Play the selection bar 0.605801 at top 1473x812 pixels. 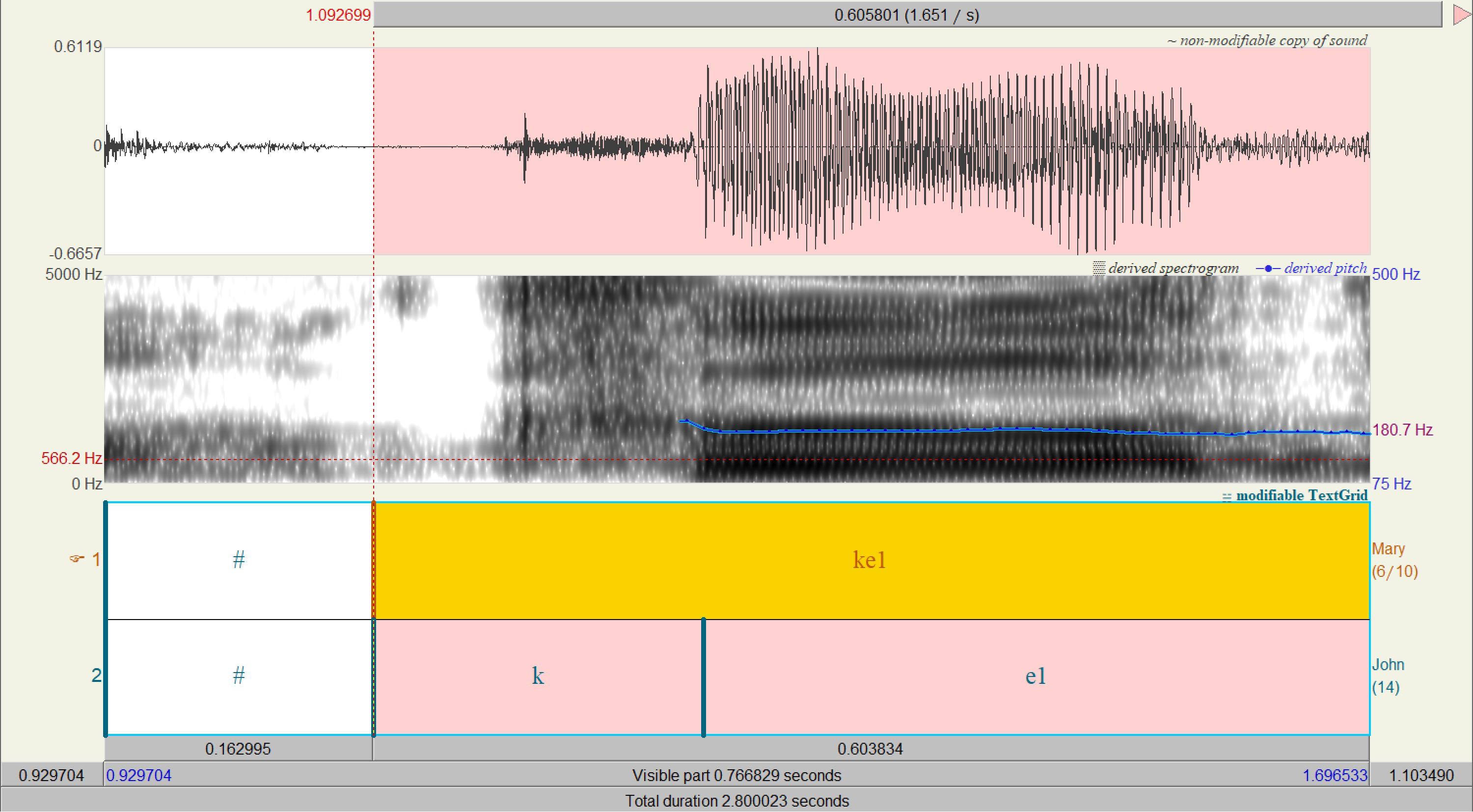906,15
